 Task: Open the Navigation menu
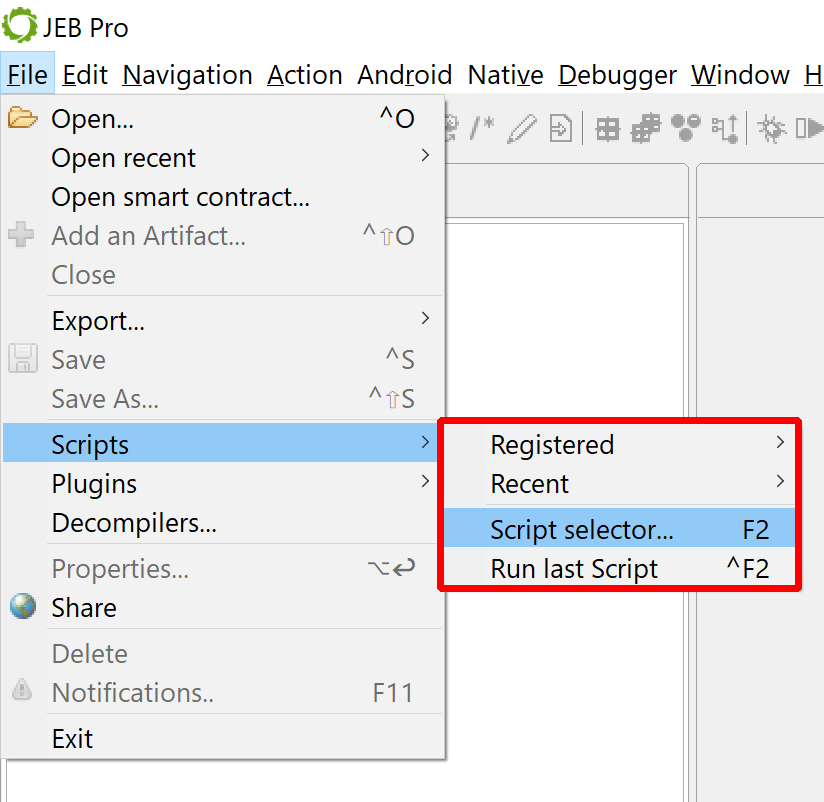point(187,75)
